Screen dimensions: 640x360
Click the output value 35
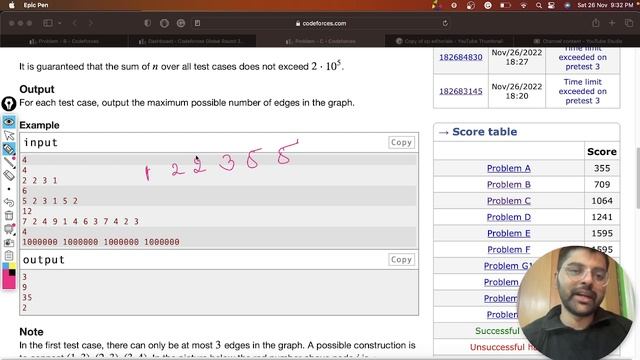tap(27, 297)
